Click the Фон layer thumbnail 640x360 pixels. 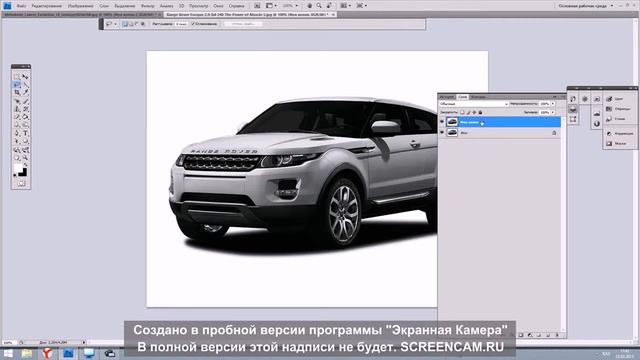[452, 132]
